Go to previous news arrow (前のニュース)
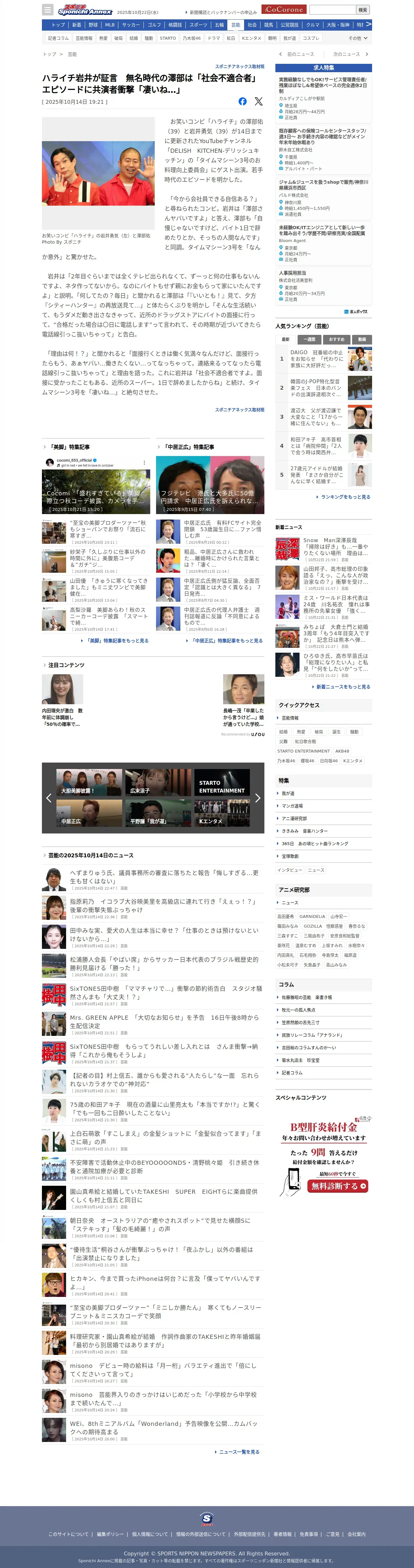Image resolution: width=414 pixels, height=1568 pixels. pos(297,54)
